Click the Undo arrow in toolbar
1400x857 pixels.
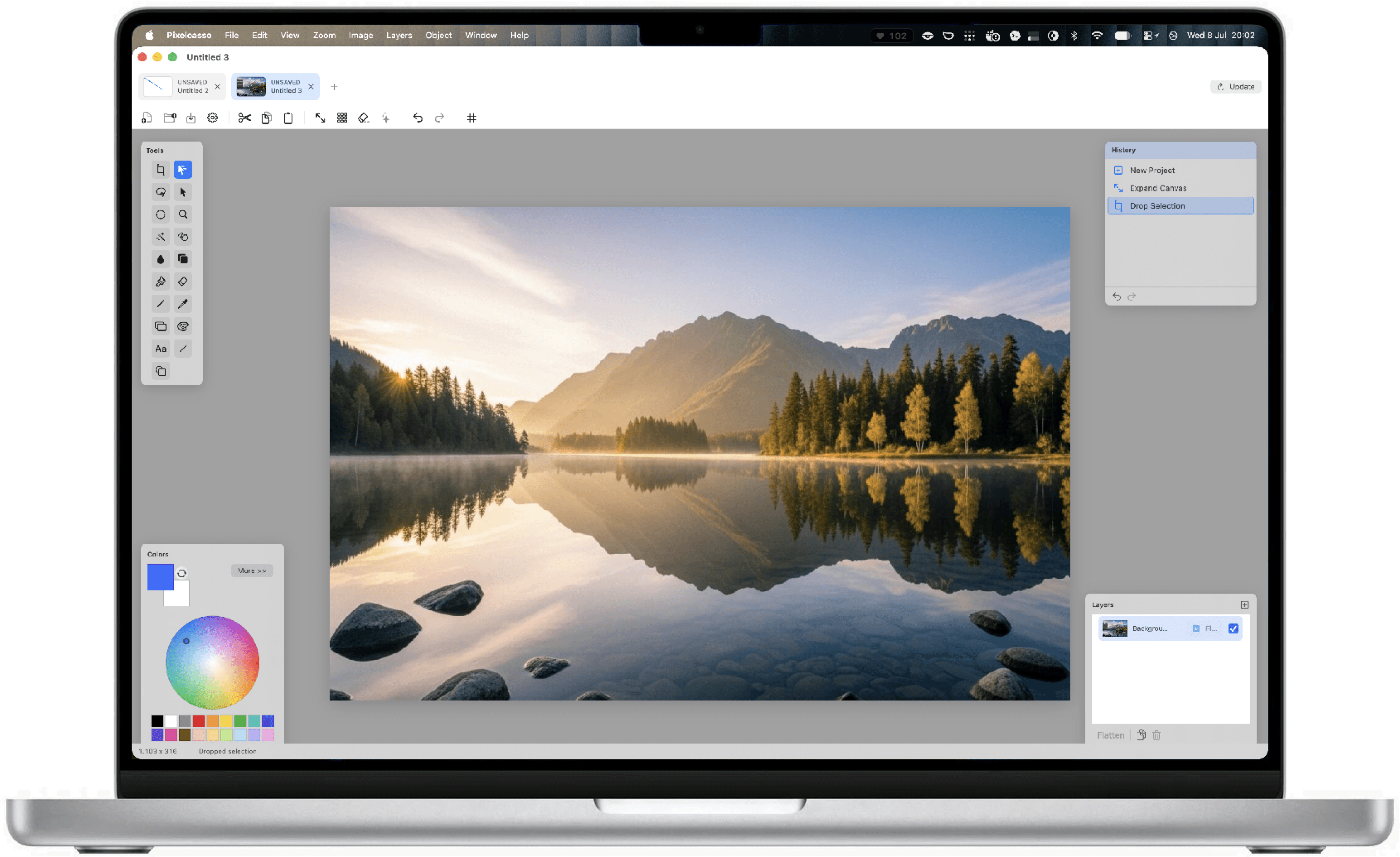pyautogui.click(x=418, y=118)
